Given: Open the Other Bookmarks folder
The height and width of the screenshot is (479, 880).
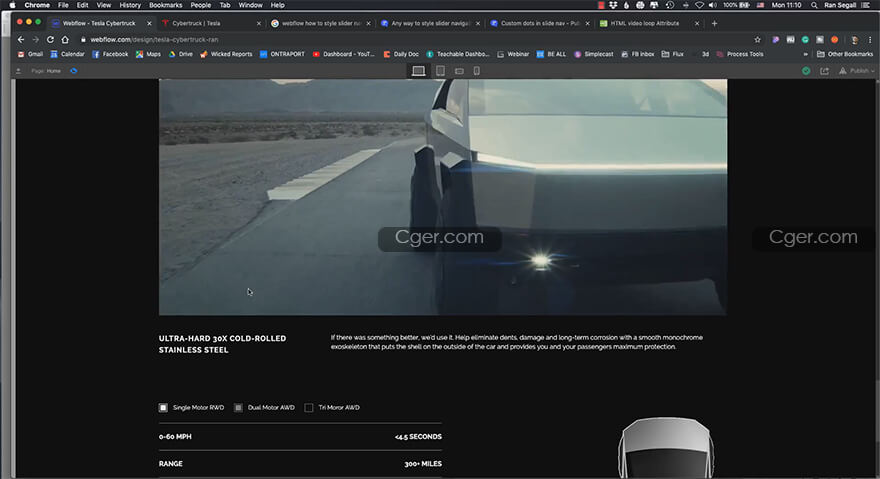Looking at the screenshot, I should 845,54.
